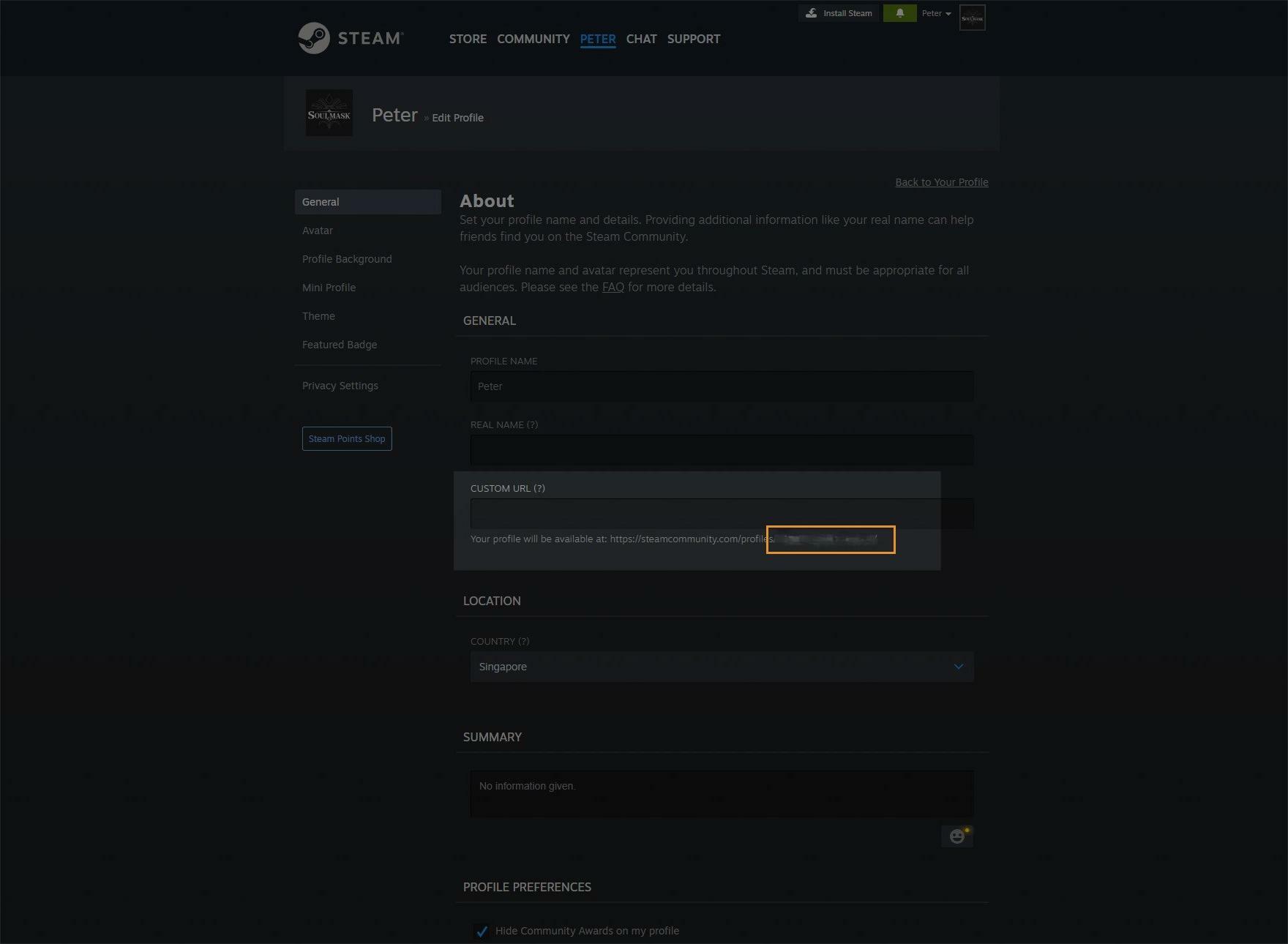Viewport: 1288px width, 944px height.
Task: Open the notifications bell icon
Action: [x=899, y=13]
